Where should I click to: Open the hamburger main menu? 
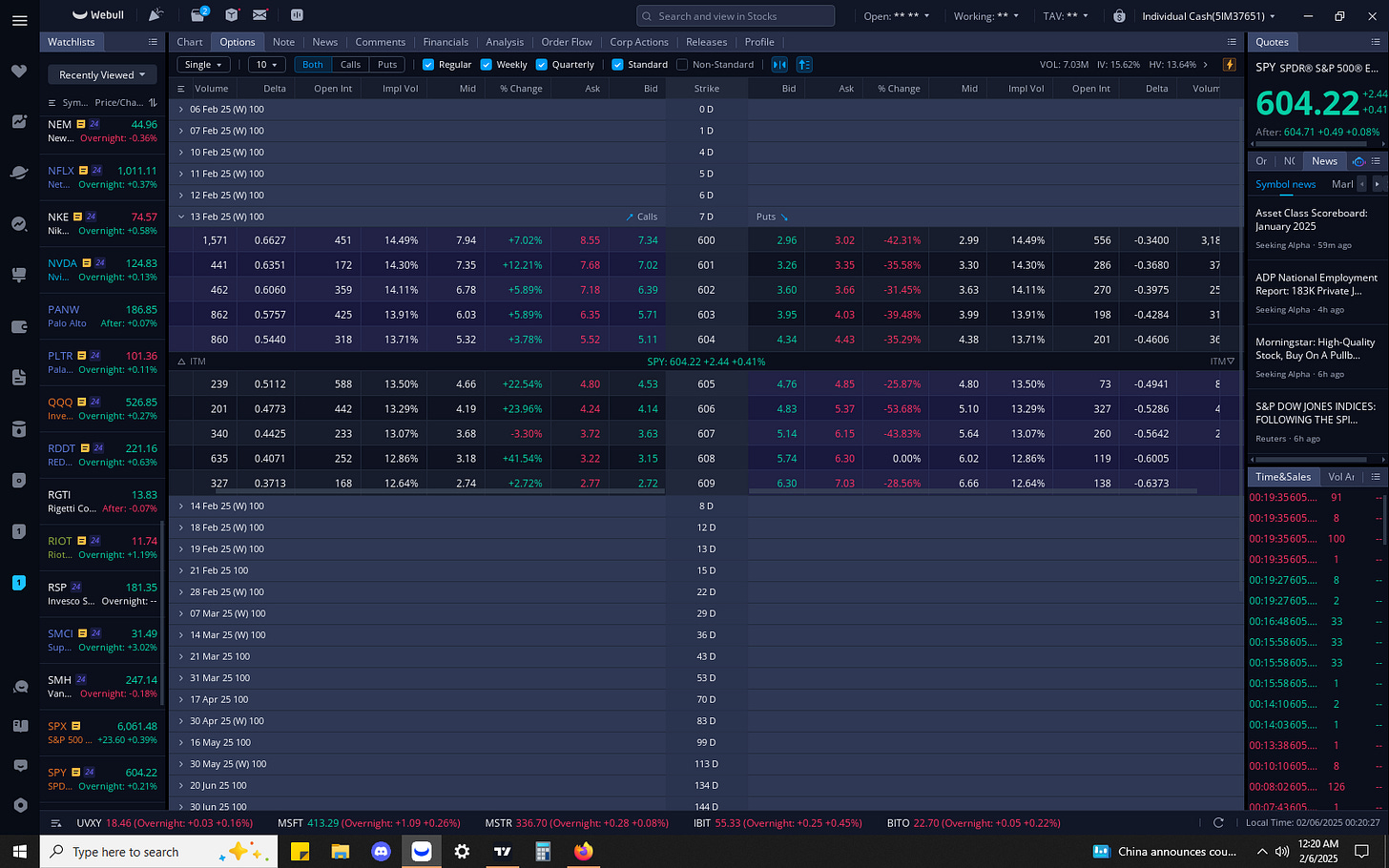(x=19, y=20)
